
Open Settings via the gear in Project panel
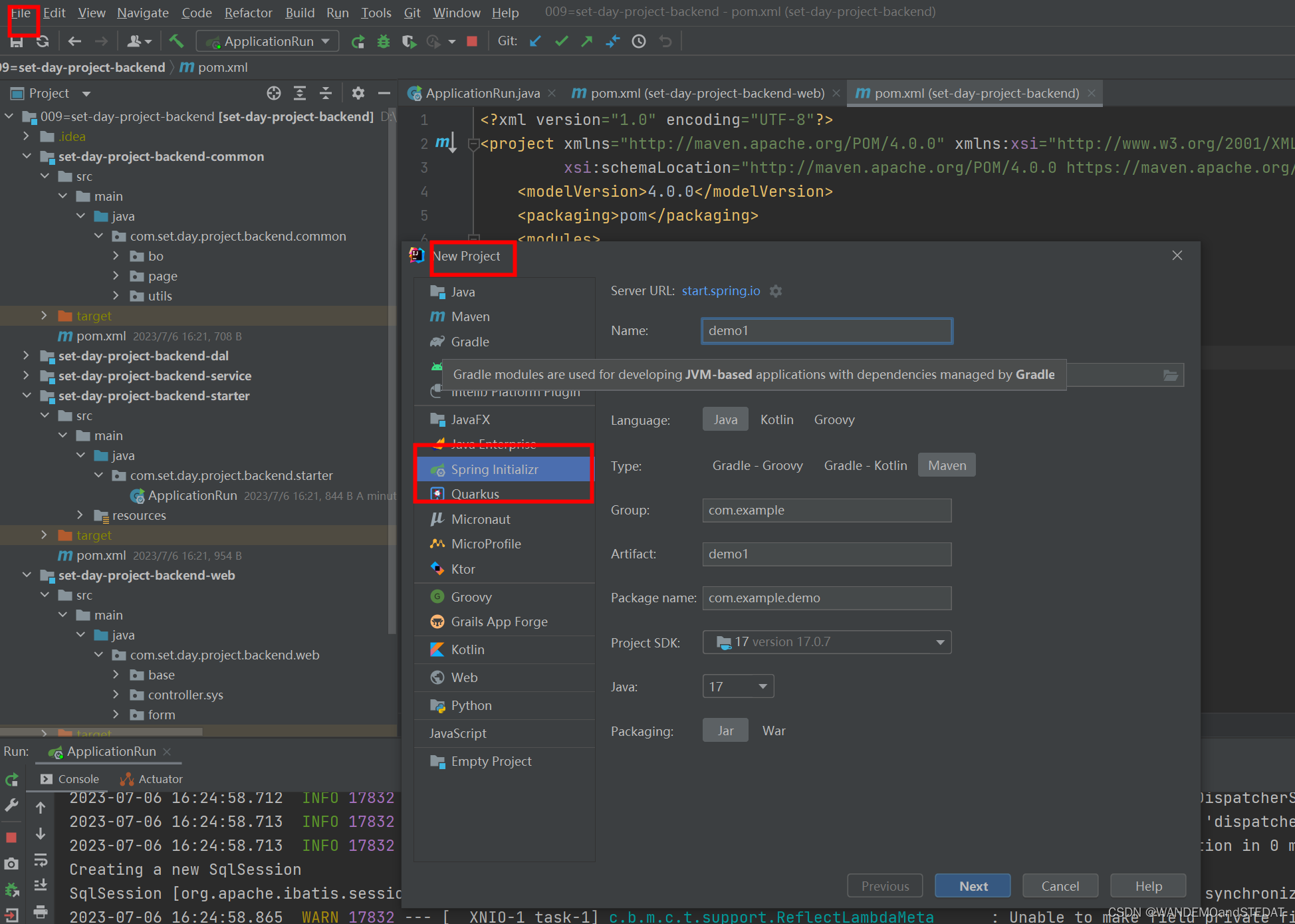358,93
